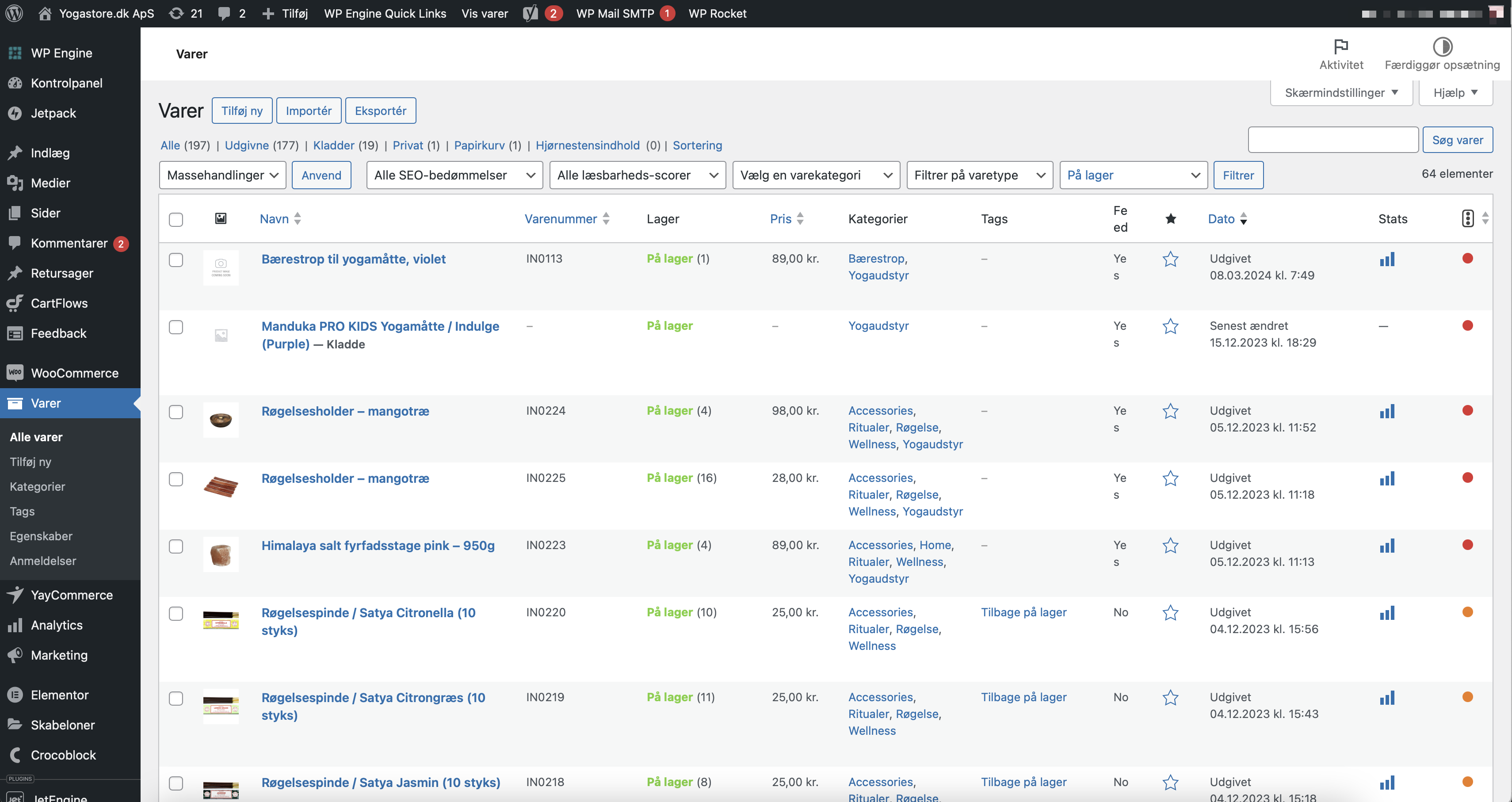The height and width of the screenshot is (802, 1512).
Task: Toggle featured star for Bærestrop til yogamåtte
Action: (1170, 259)
